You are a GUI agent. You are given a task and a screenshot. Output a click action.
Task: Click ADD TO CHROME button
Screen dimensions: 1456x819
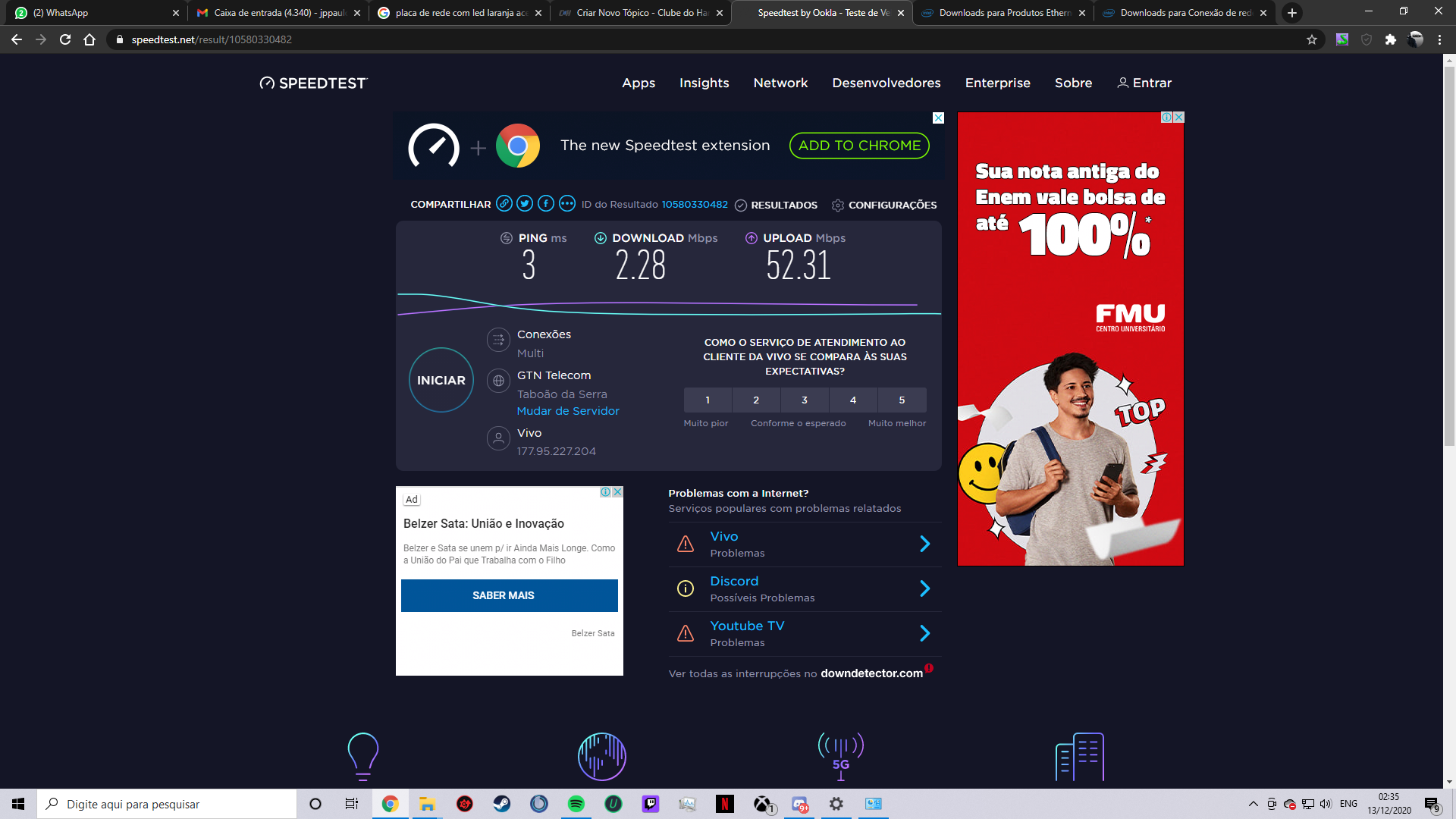tap(859, 146)
